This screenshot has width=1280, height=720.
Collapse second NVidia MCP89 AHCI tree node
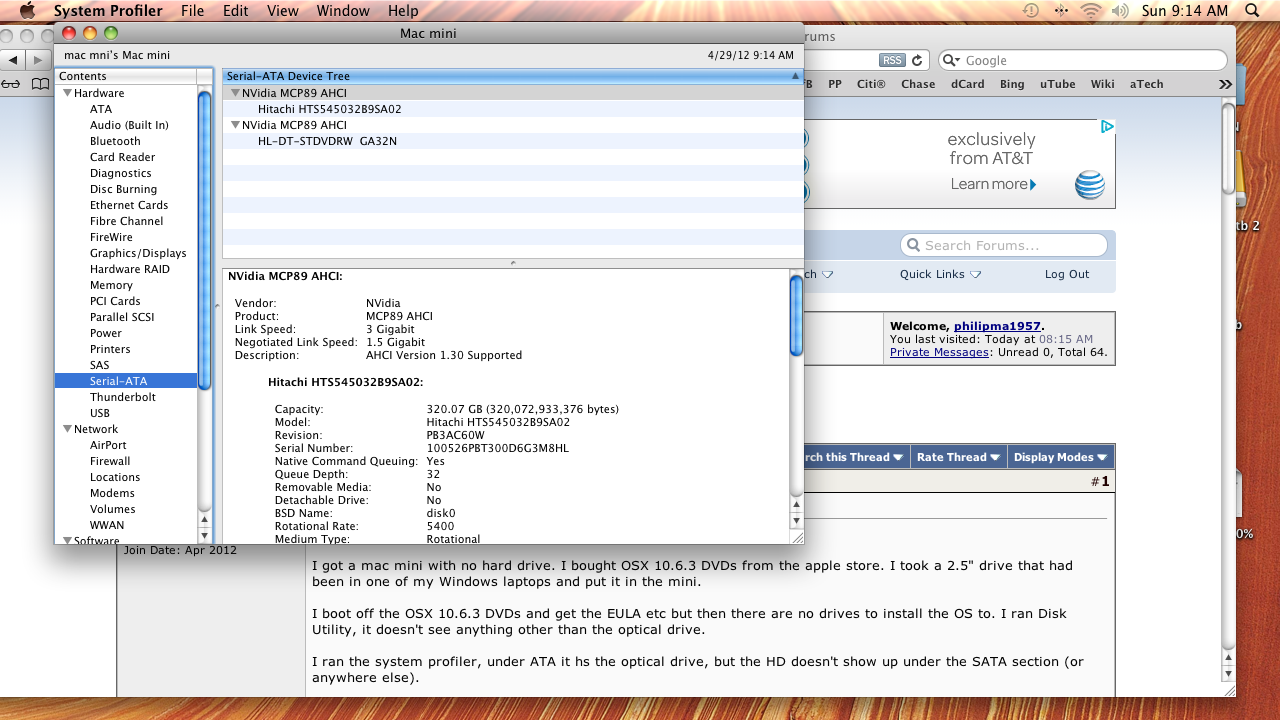pyautogui.click(x=235, y=125)
